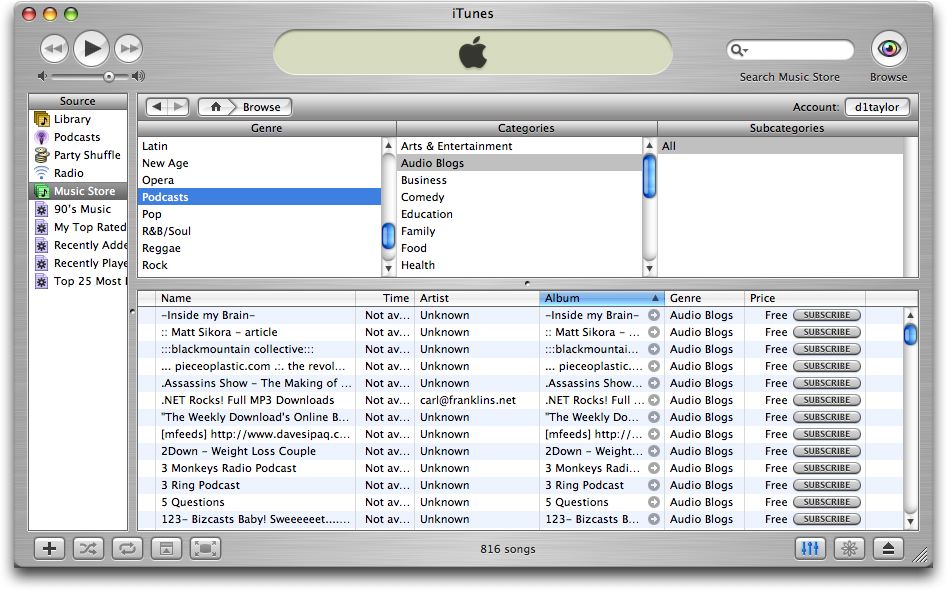The width and height of the screenshot is (947, 591).
Task: Open the equalizer window
Action: pyautogui.click(x=810, y=548)
